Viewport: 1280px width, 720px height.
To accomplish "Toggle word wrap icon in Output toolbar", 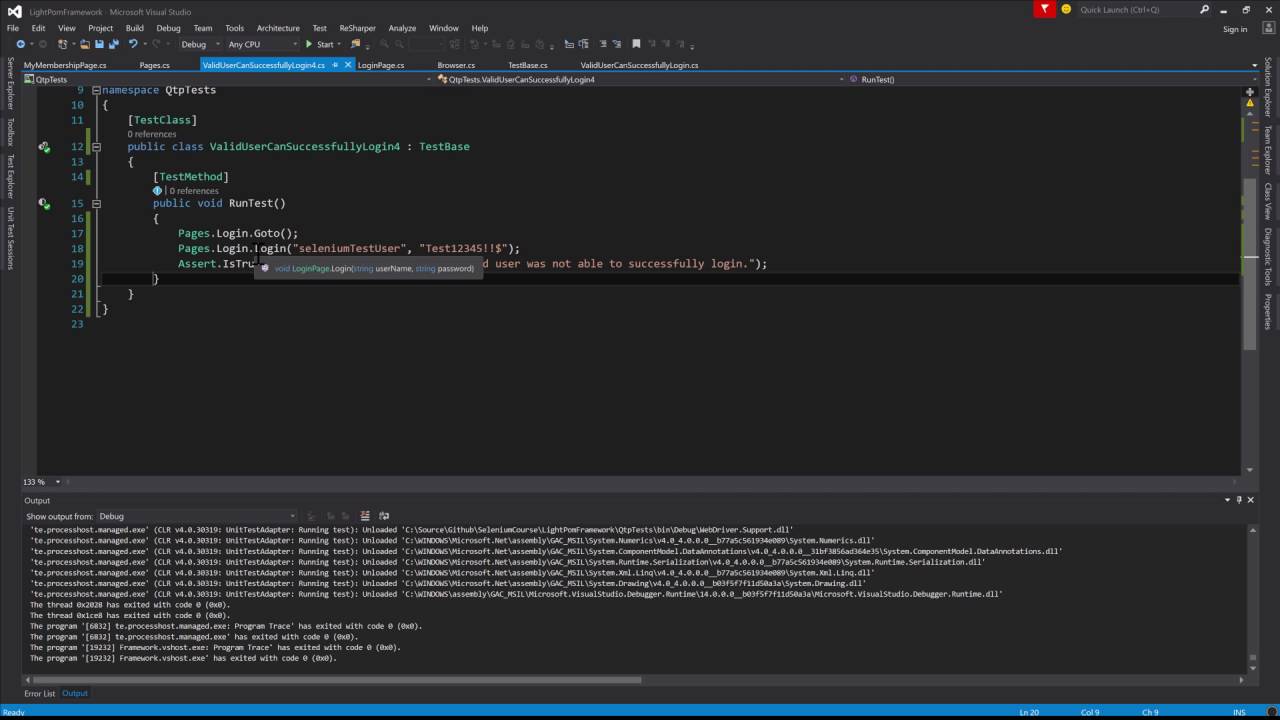I will (384, 516).
